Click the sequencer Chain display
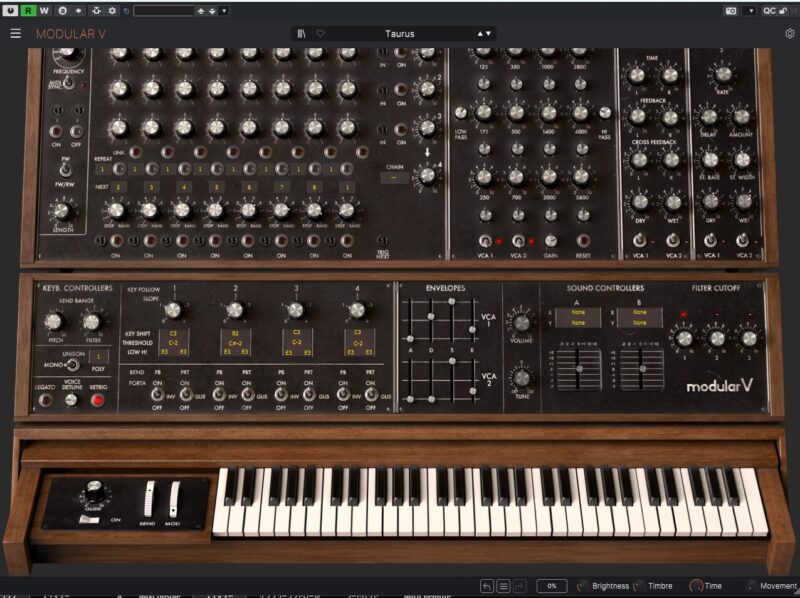The image size is (800, 598). click(x=394, y=178)
